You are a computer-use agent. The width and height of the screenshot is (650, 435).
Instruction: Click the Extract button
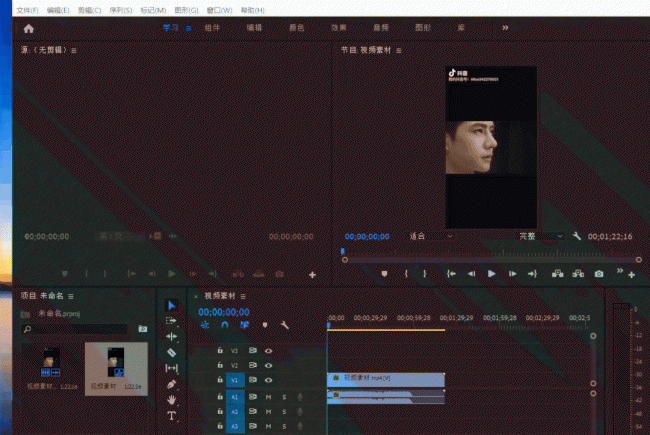[x=578, y=274]
